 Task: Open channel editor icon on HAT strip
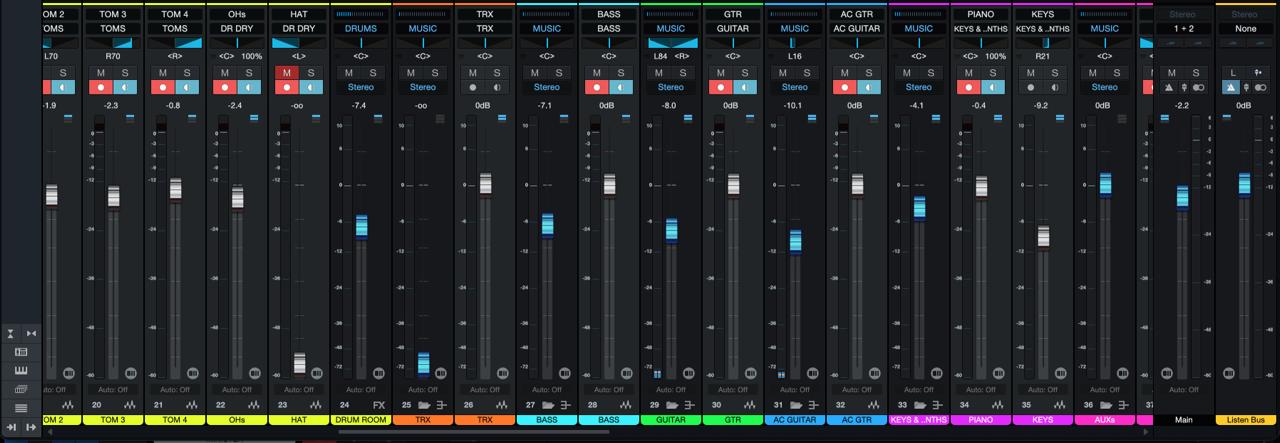[x=315, y=373]
